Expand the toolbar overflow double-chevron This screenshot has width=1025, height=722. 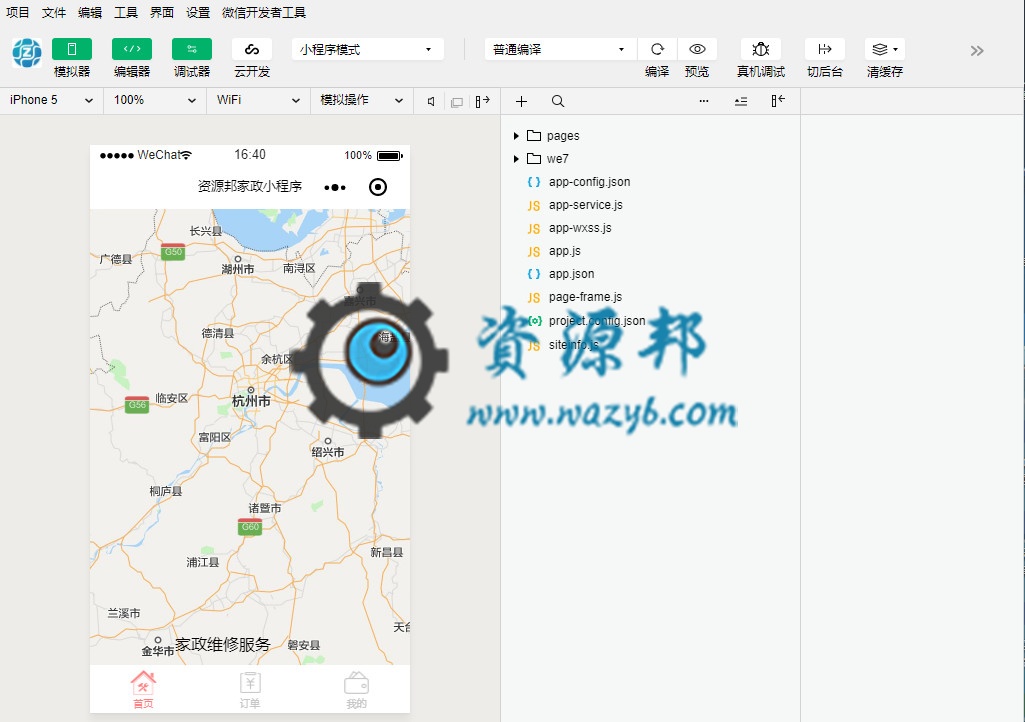click(977, 51)
